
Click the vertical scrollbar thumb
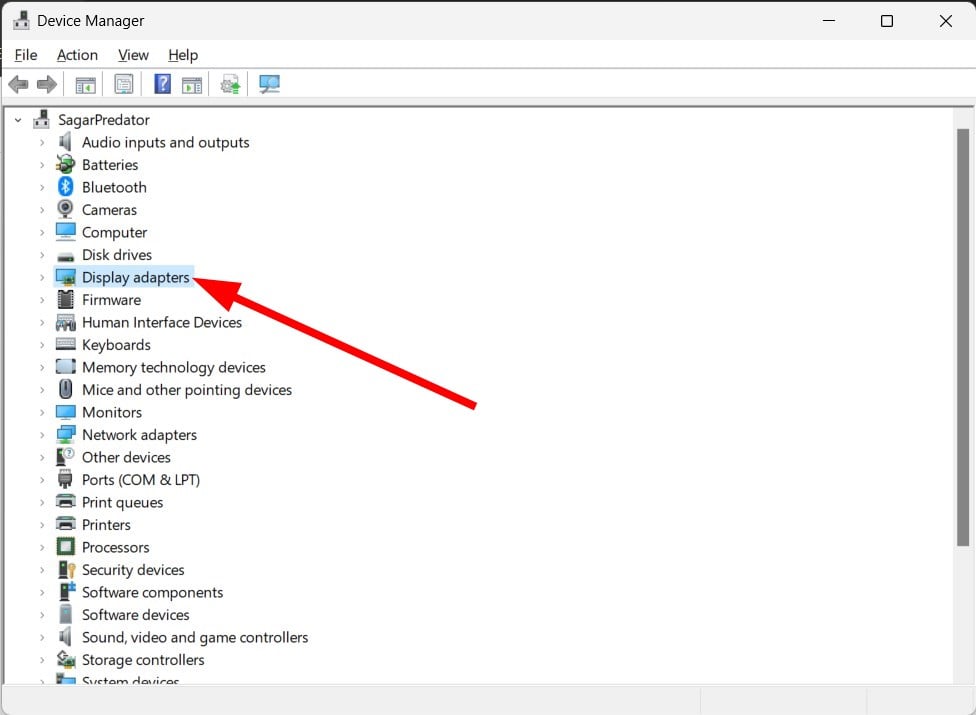coord(963,337)
